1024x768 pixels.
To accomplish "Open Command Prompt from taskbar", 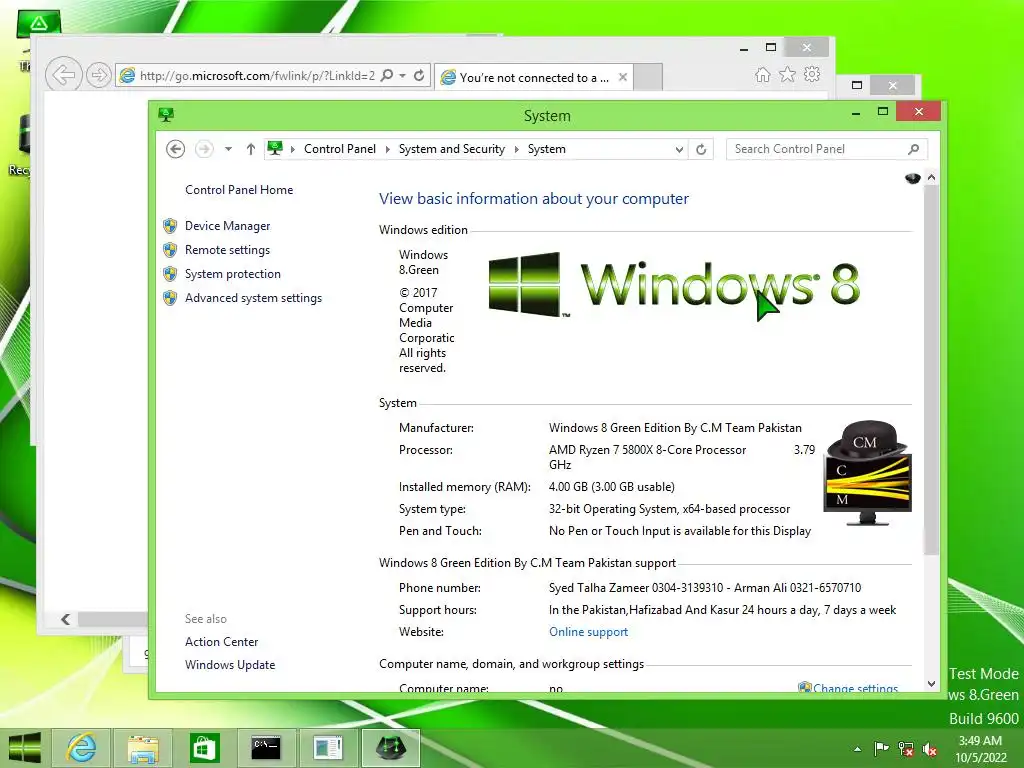I will pos(266,748).
